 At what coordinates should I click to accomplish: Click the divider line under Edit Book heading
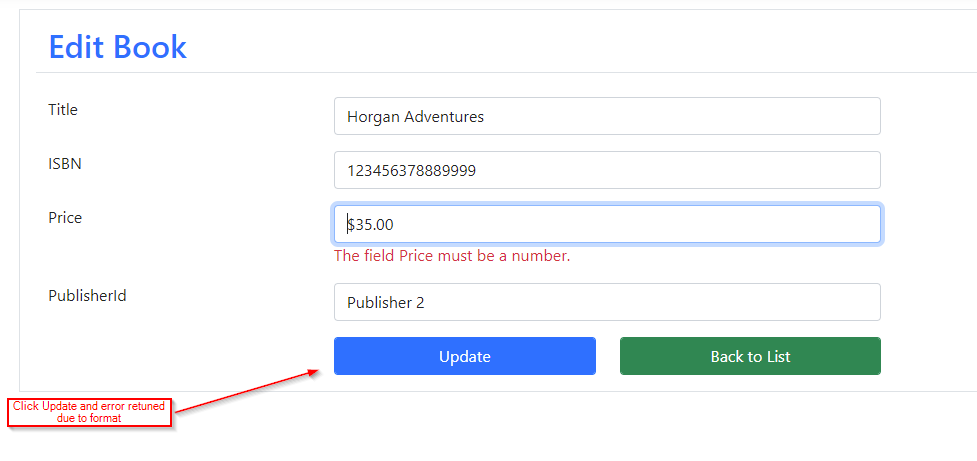[507, 72]
